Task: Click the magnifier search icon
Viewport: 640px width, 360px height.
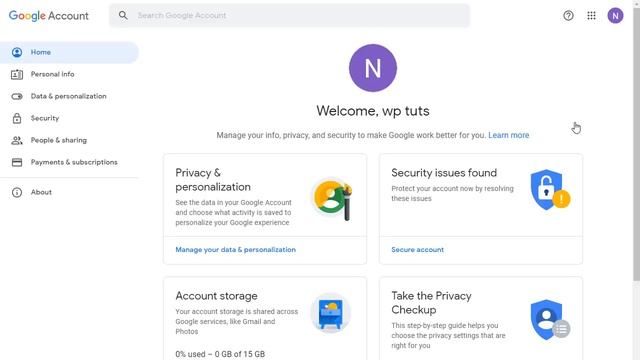Action: 123,16
